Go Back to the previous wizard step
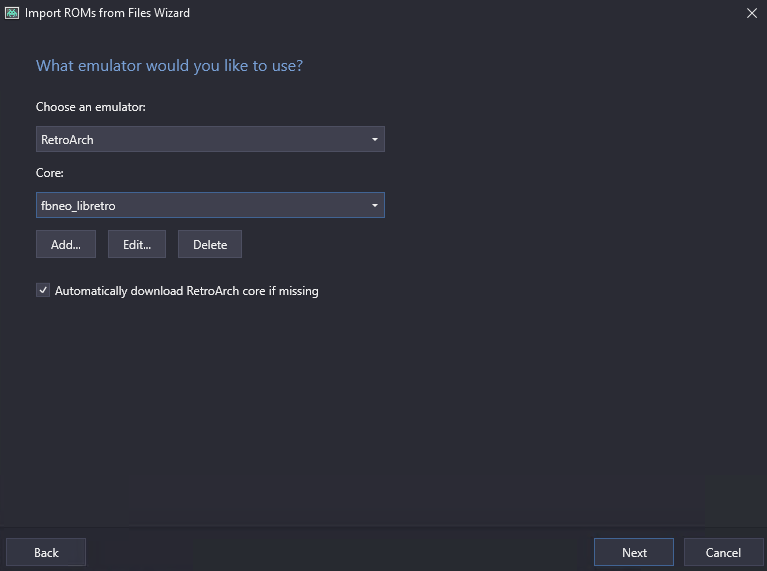767x571 pixels. pos(46,552)
